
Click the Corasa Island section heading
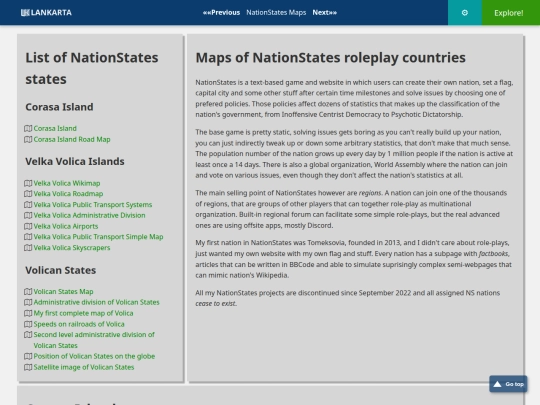coord(59,107)
